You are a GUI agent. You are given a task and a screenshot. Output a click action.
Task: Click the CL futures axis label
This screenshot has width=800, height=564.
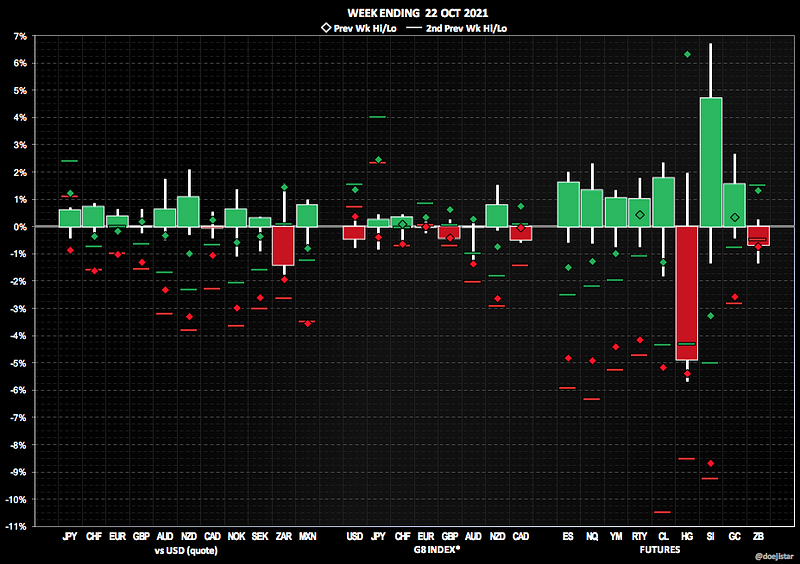(663, 536)
